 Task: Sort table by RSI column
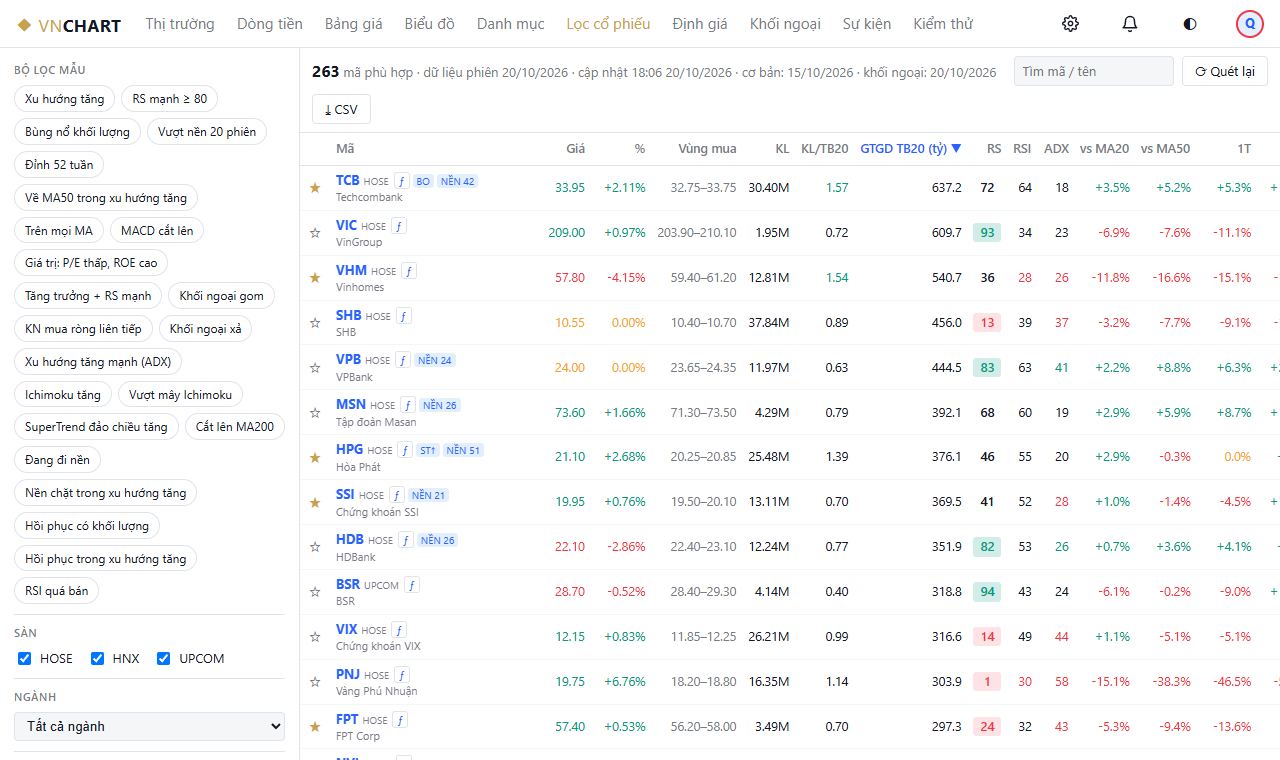point(1022,148)
